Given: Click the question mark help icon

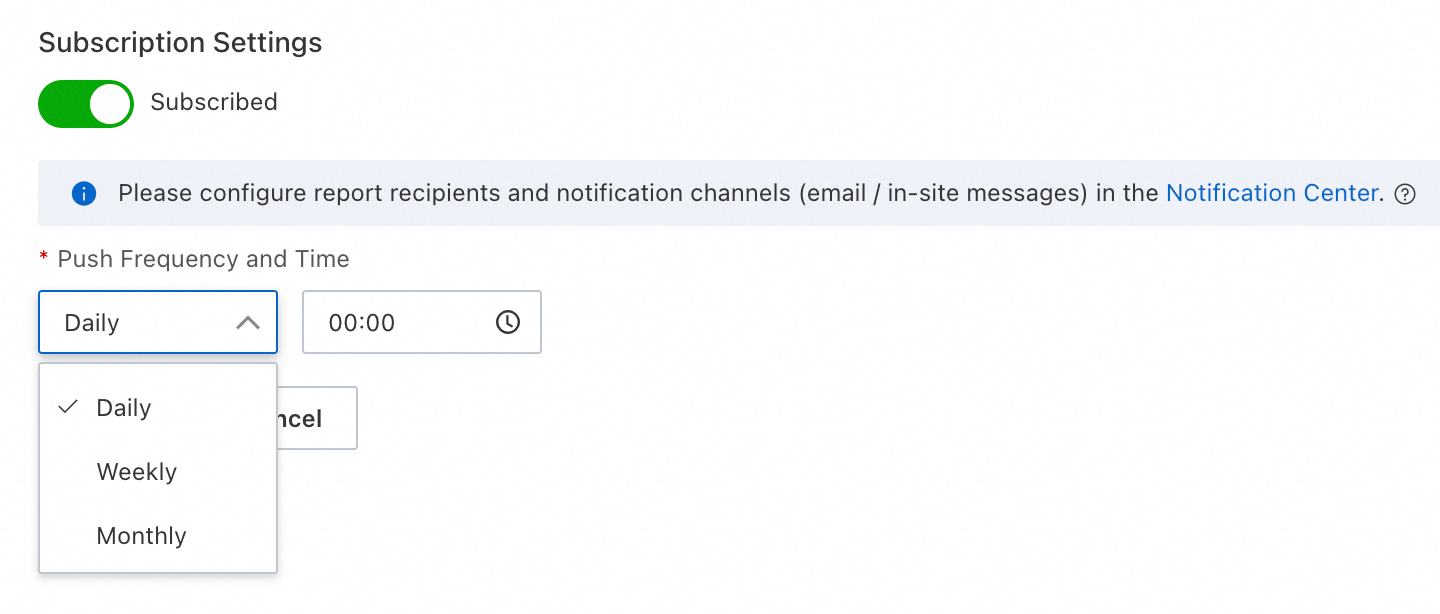Looking at the screenshot, I should (1405, 194).
